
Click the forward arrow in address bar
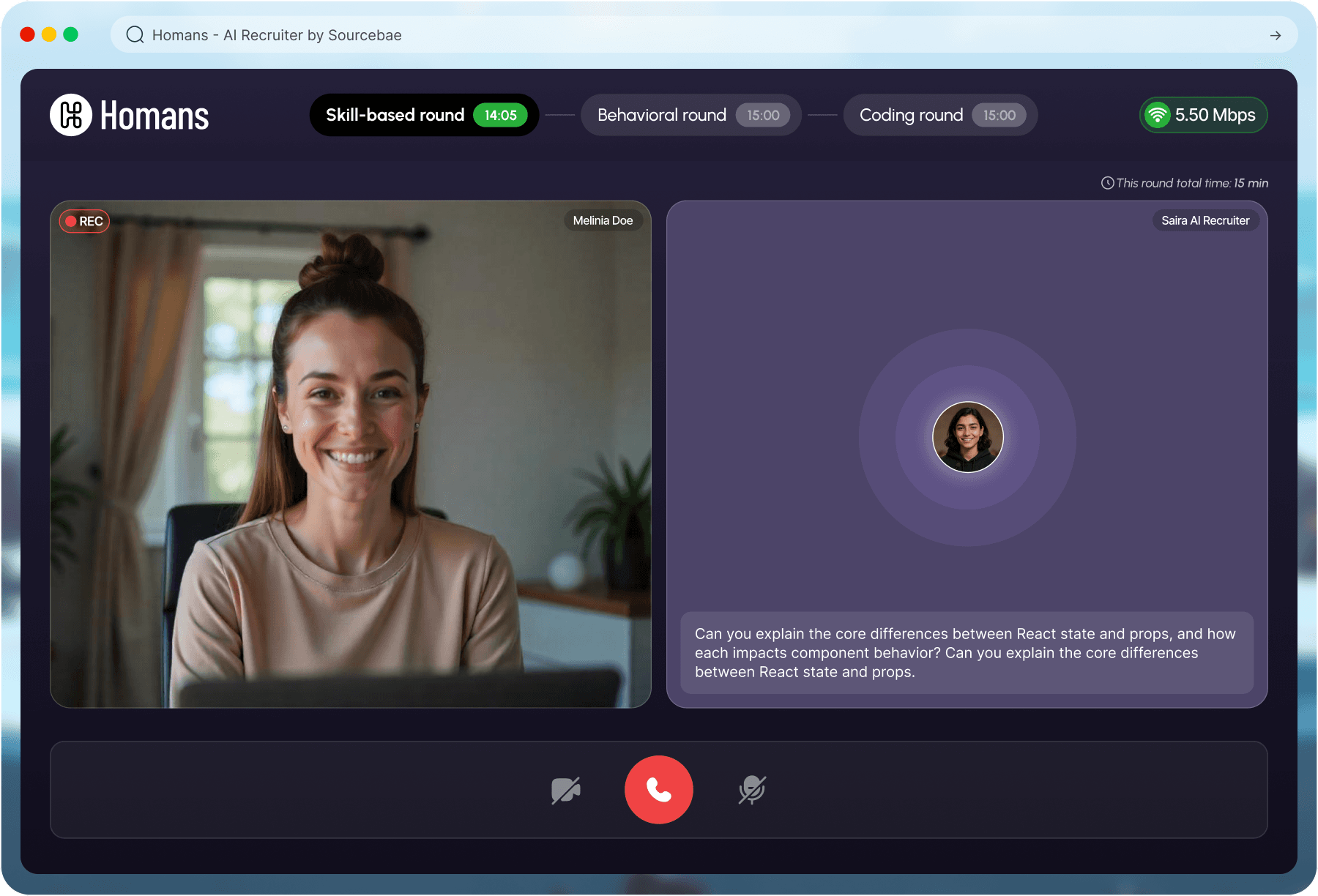pos(1275,35)
